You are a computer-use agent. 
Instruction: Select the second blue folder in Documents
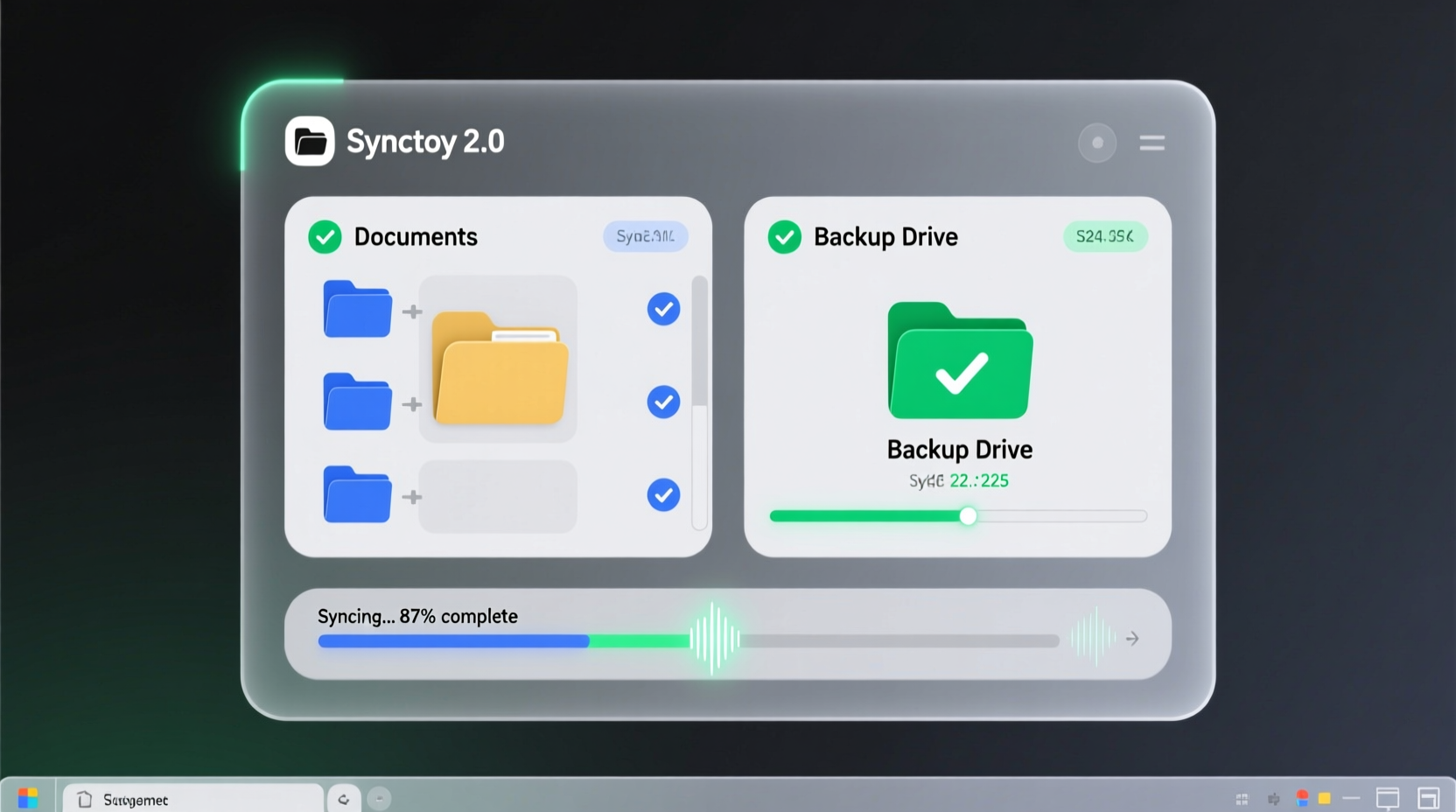click(357, 402)
